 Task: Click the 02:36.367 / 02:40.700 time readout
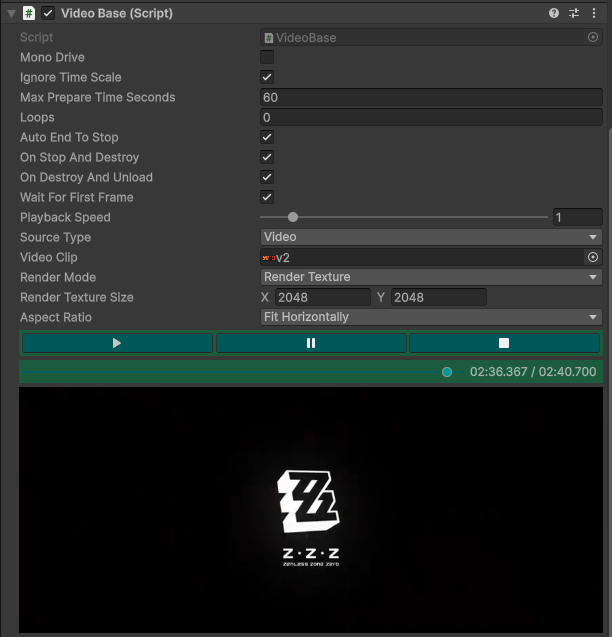(x=533, y=372)
